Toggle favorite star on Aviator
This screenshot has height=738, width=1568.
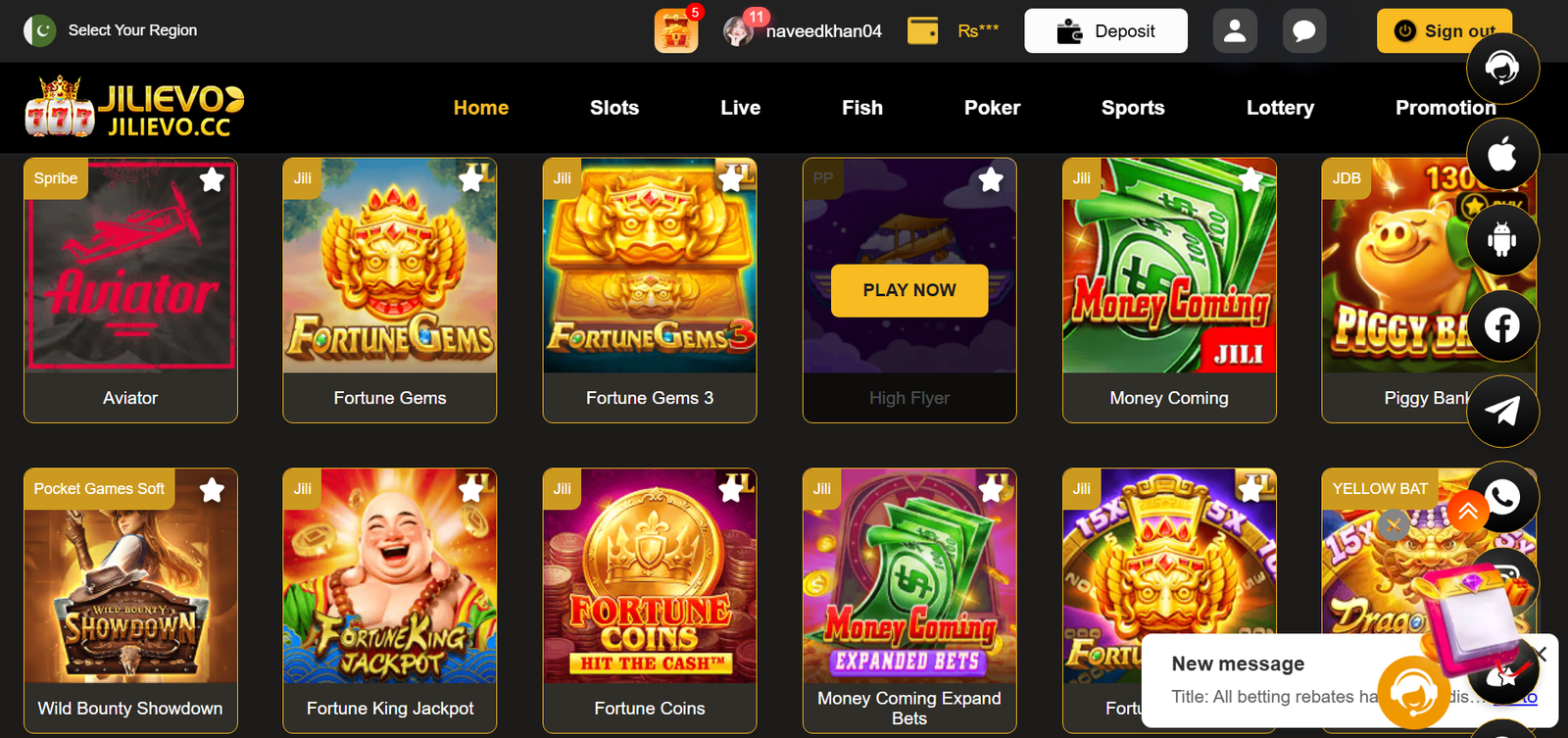coord(212,180)
